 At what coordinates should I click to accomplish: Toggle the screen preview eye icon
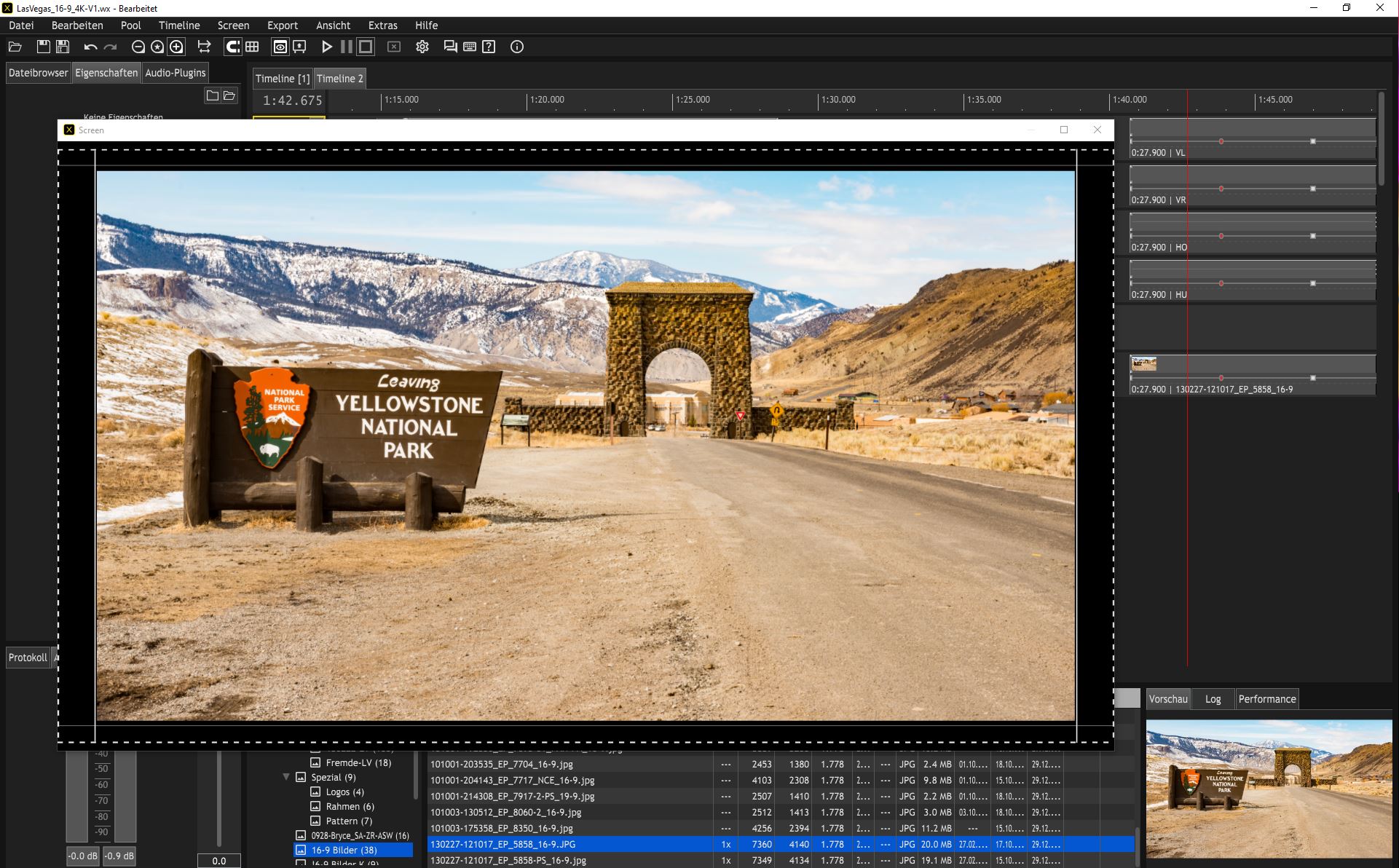pyautogui.click(x=280, y=47)
